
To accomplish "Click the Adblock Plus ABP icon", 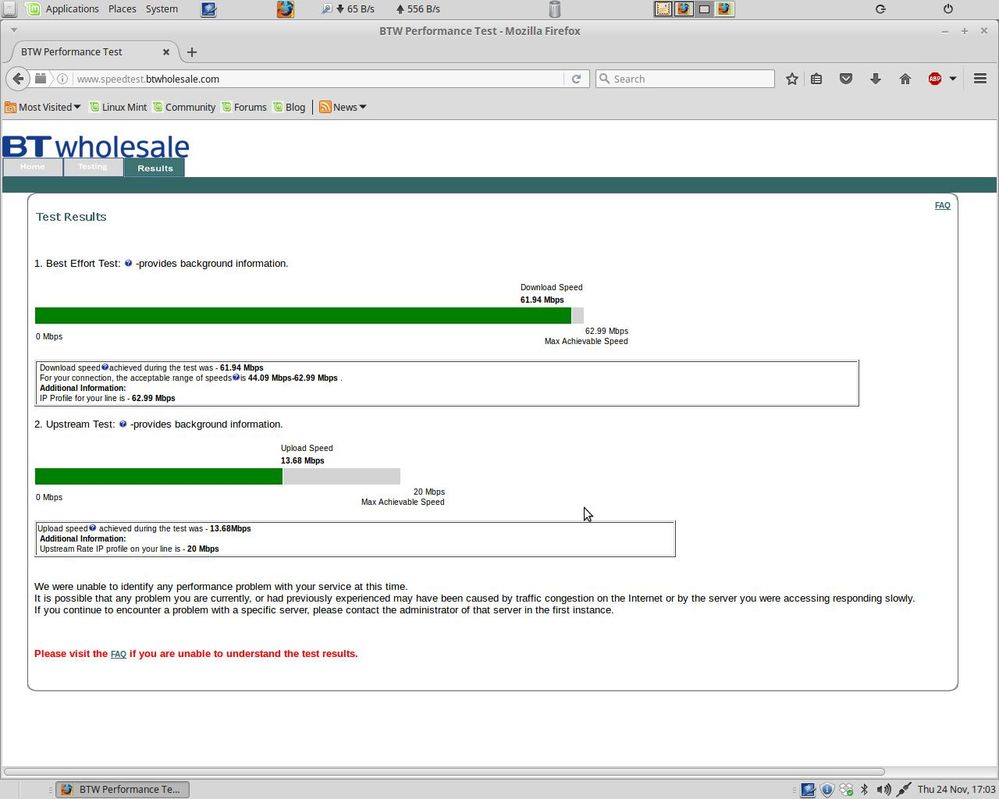I will tap(935, 79).
